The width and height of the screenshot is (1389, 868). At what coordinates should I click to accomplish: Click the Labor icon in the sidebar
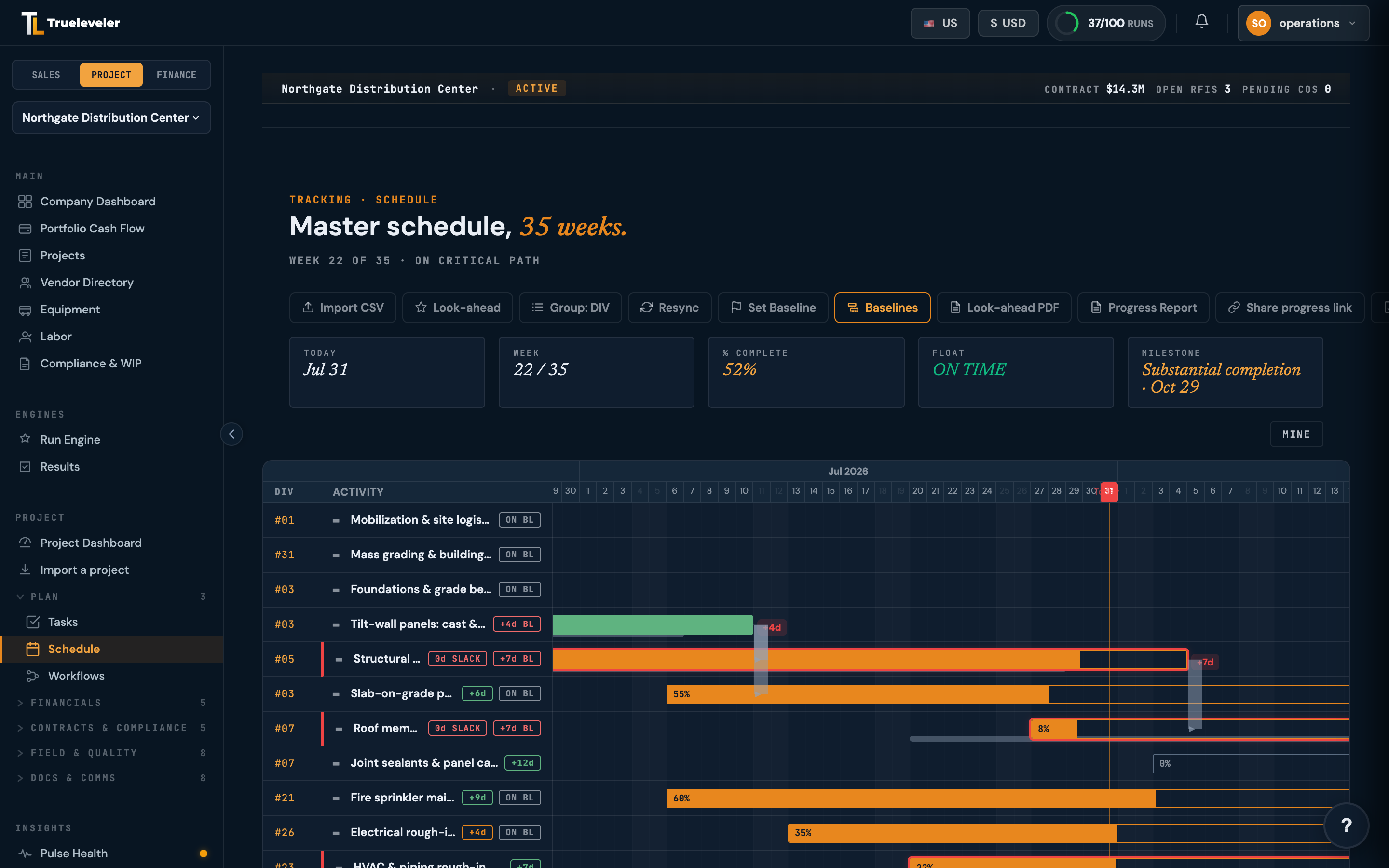tap(25, 337)
